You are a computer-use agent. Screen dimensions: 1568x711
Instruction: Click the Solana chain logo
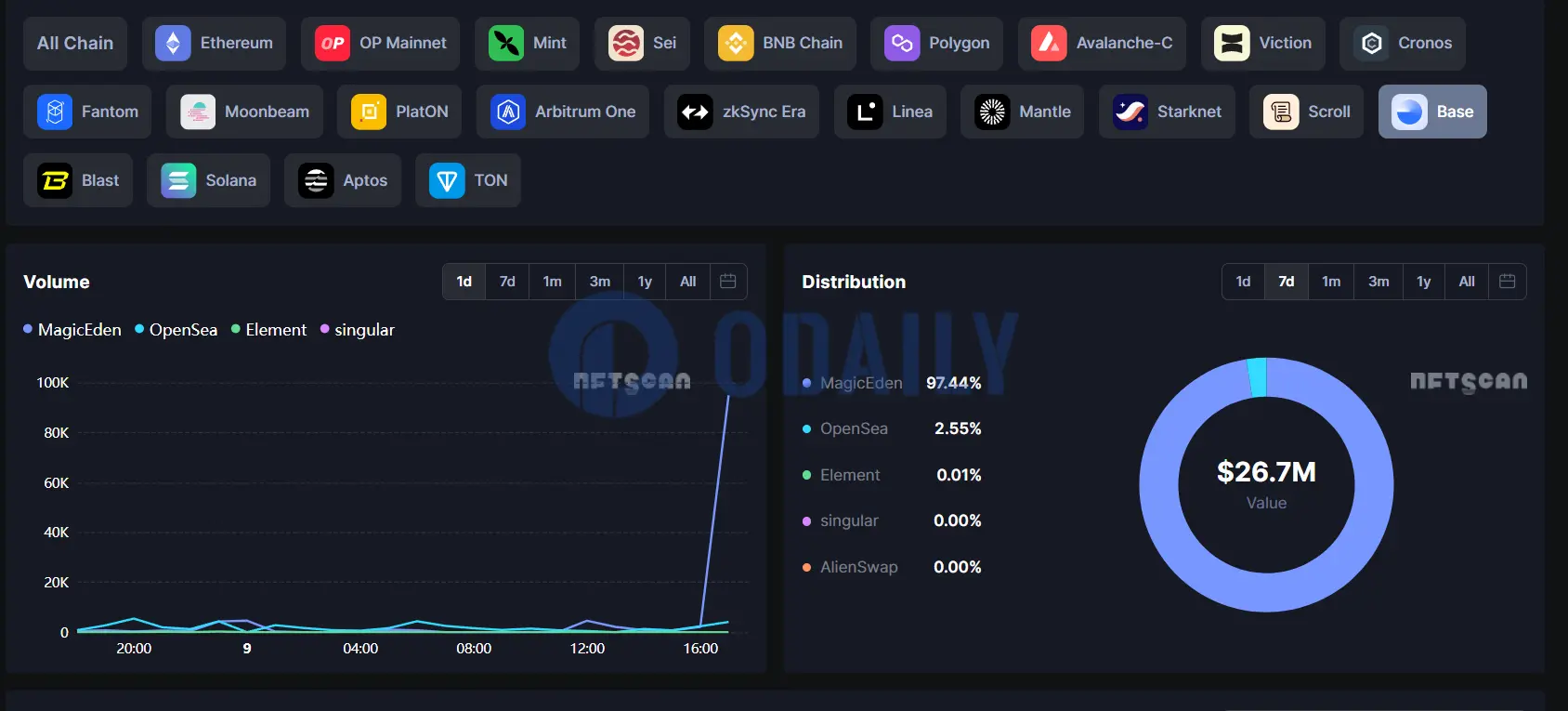178,180
